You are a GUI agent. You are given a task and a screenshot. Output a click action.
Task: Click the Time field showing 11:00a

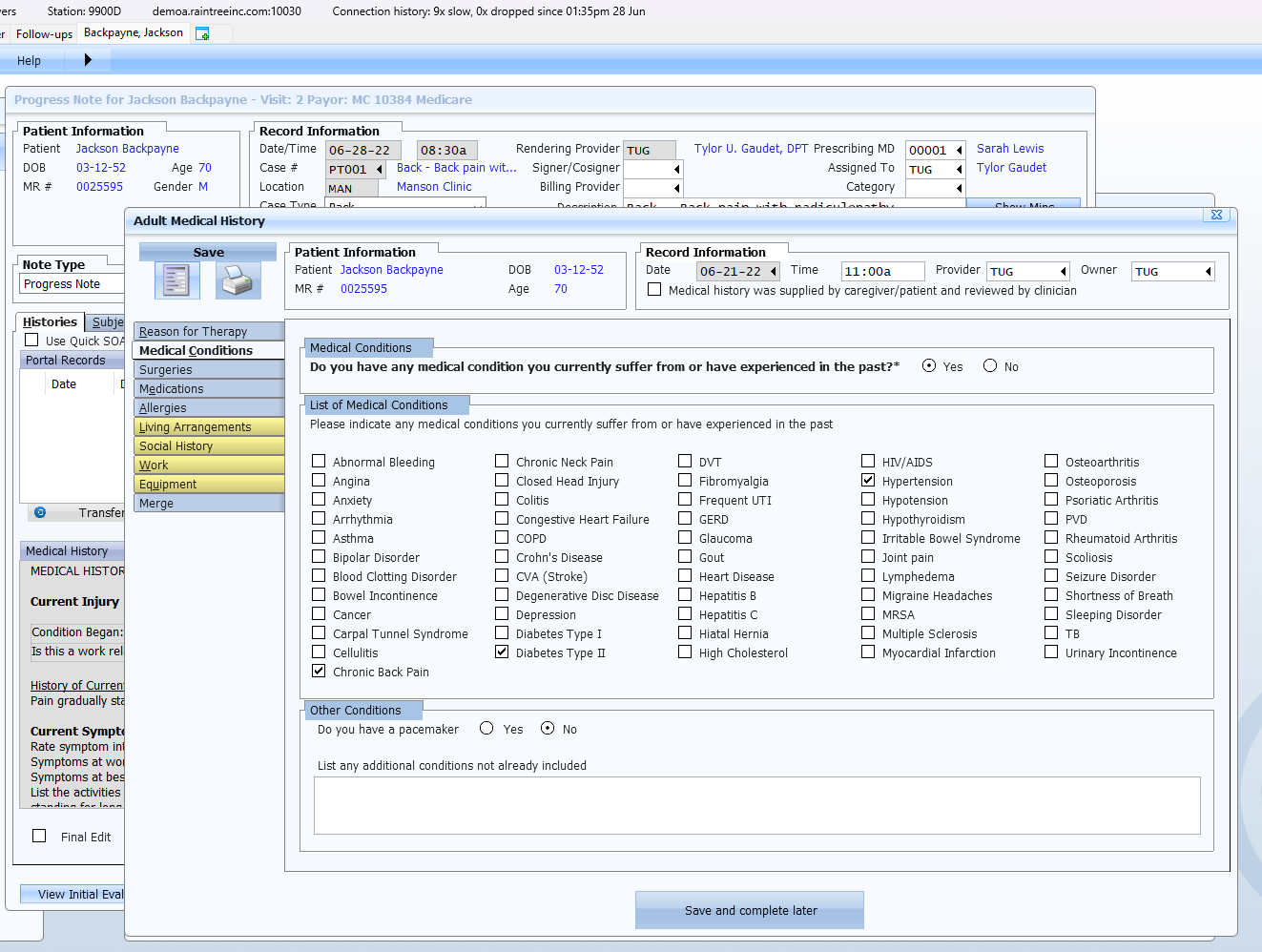tap(882, 271)
